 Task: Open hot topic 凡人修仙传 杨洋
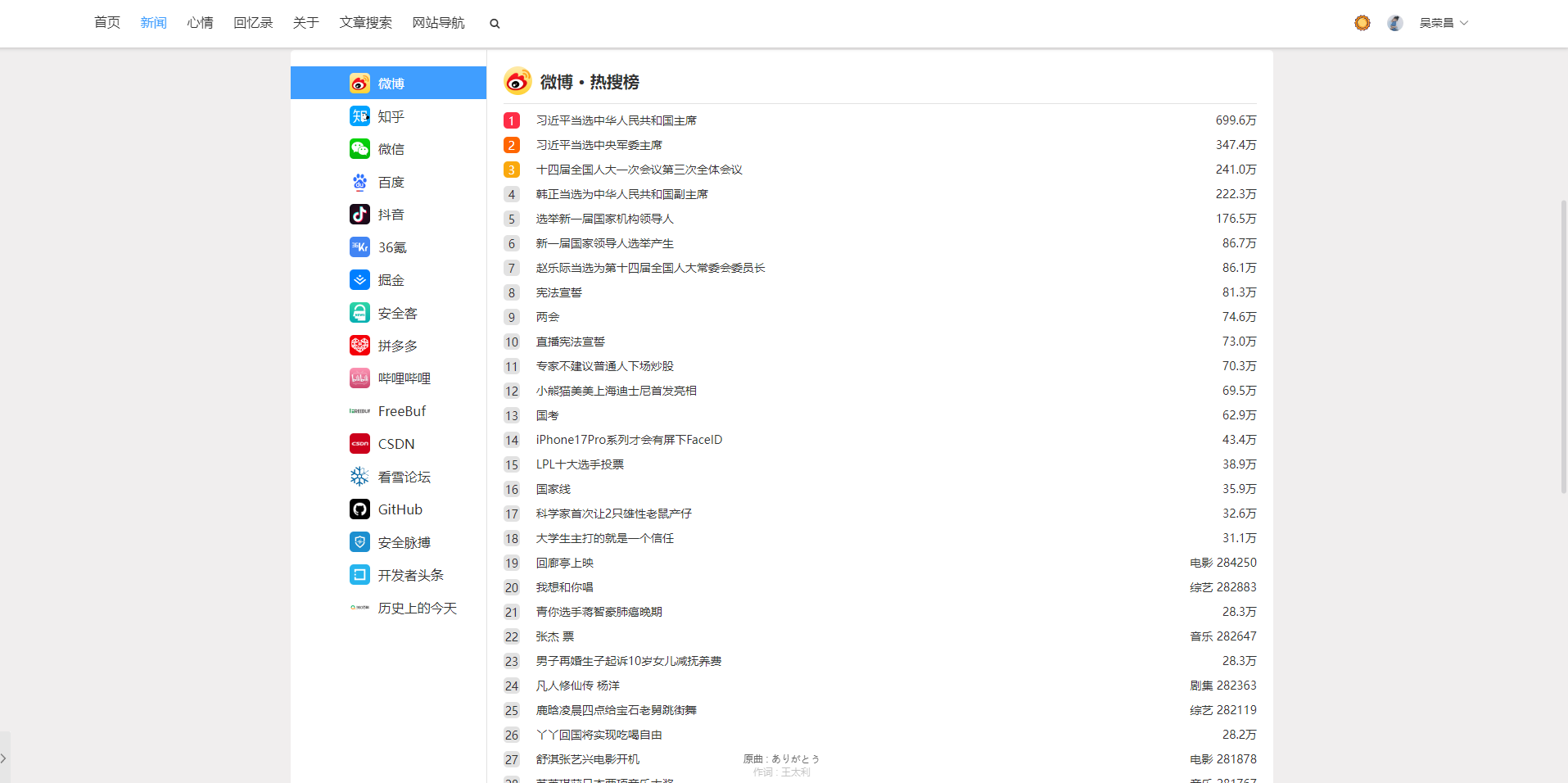[x=578, y=686]
